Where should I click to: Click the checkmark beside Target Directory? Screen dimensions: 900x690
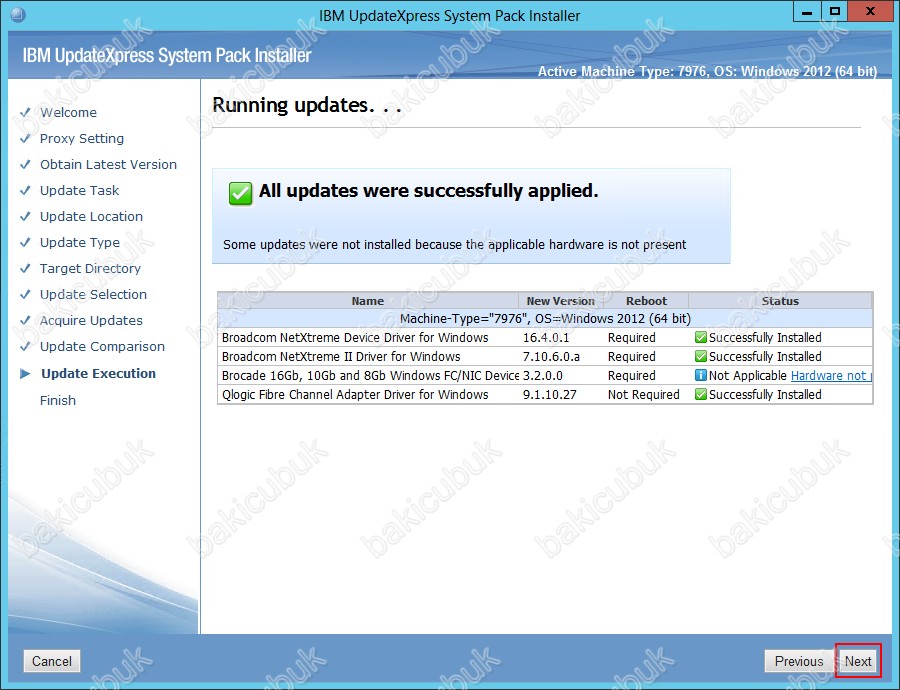25,268
